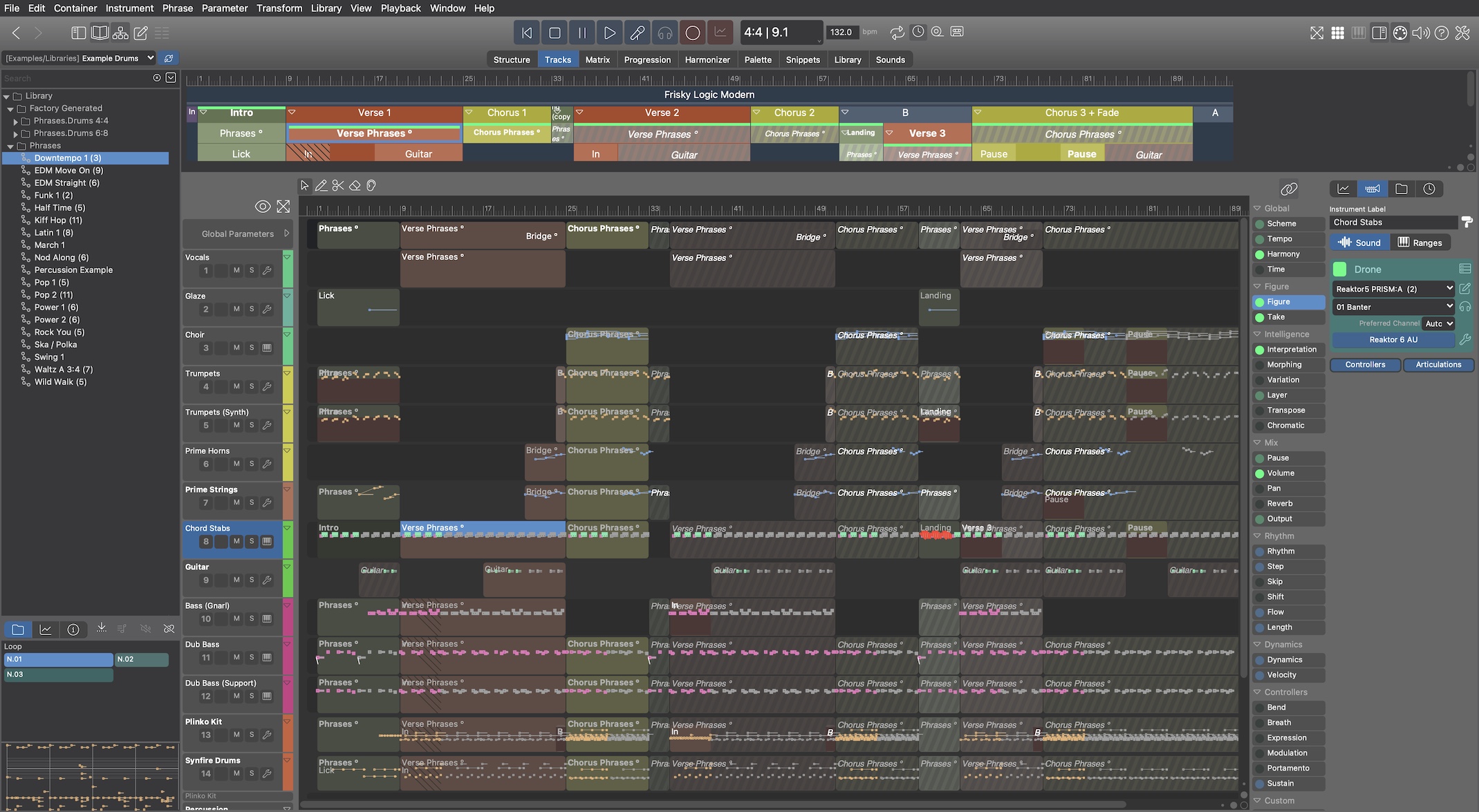The image size is (1479, 812).
Task: Click the Search field in library panel
Action: [x=76, y=78]
